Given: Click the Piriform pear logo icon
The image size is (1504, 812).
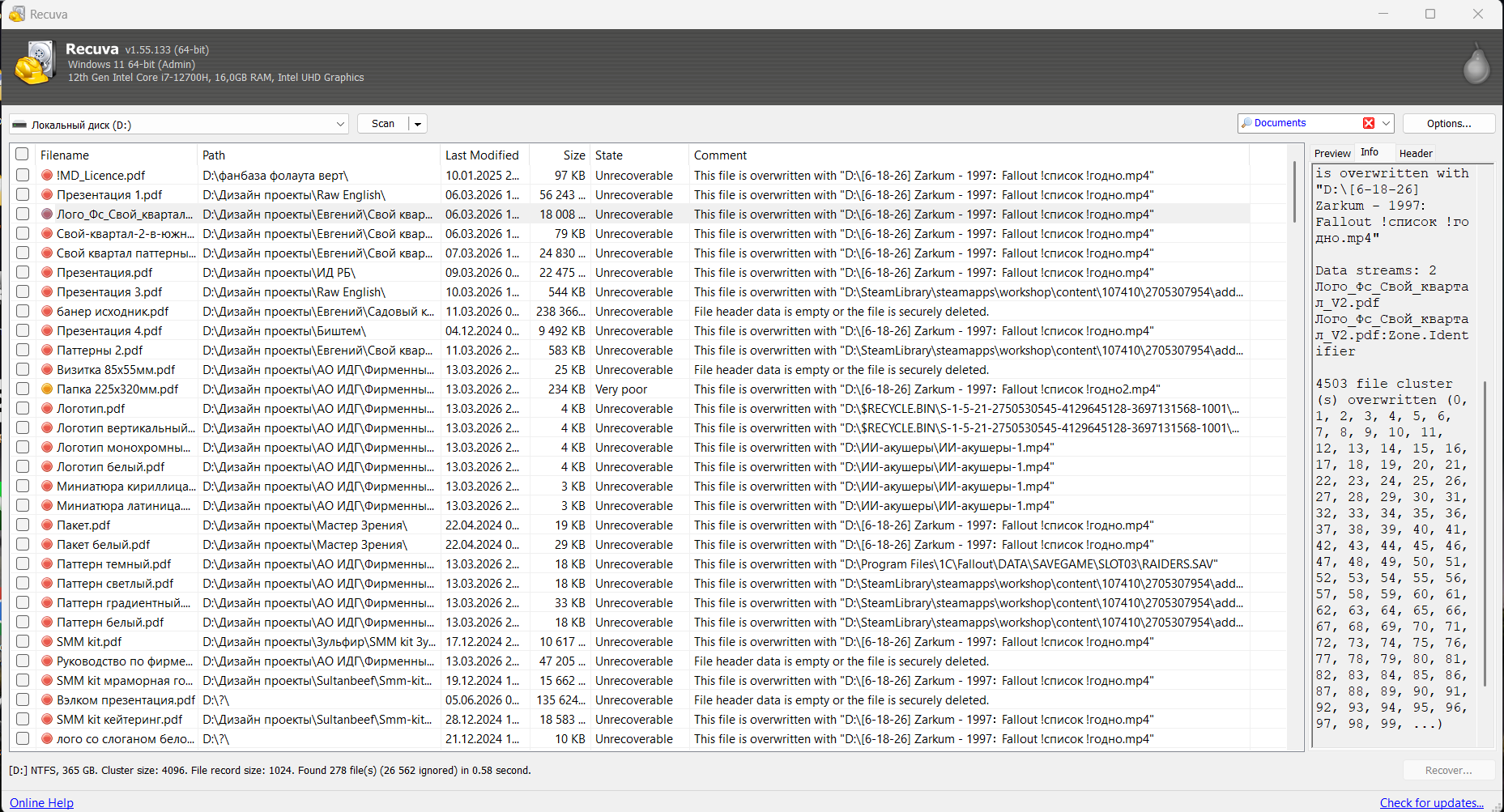Looking at the screenshot, I should coord(1476,64).
